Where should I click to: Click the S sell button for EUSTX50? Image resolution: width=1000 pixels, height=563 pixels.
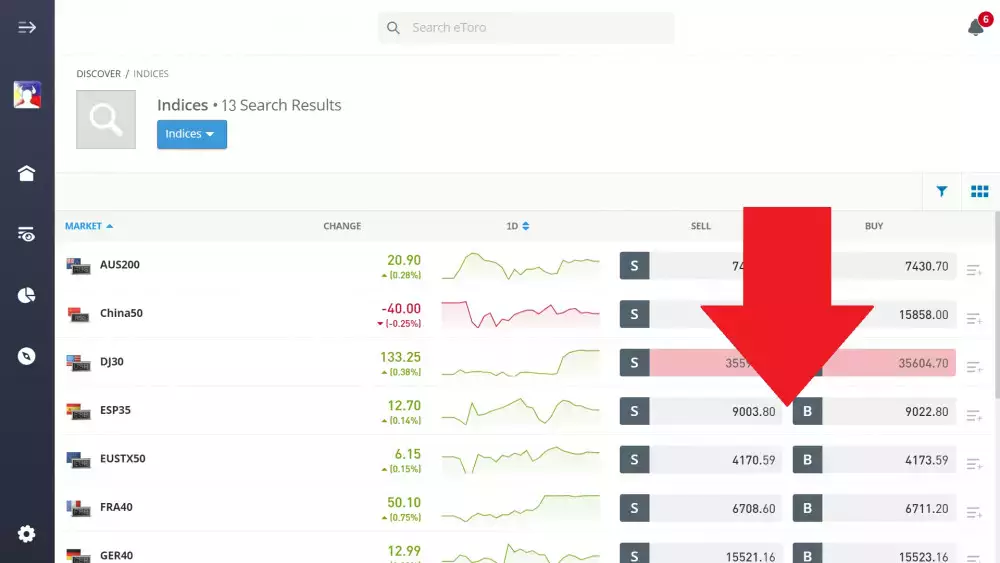(635, 460)
